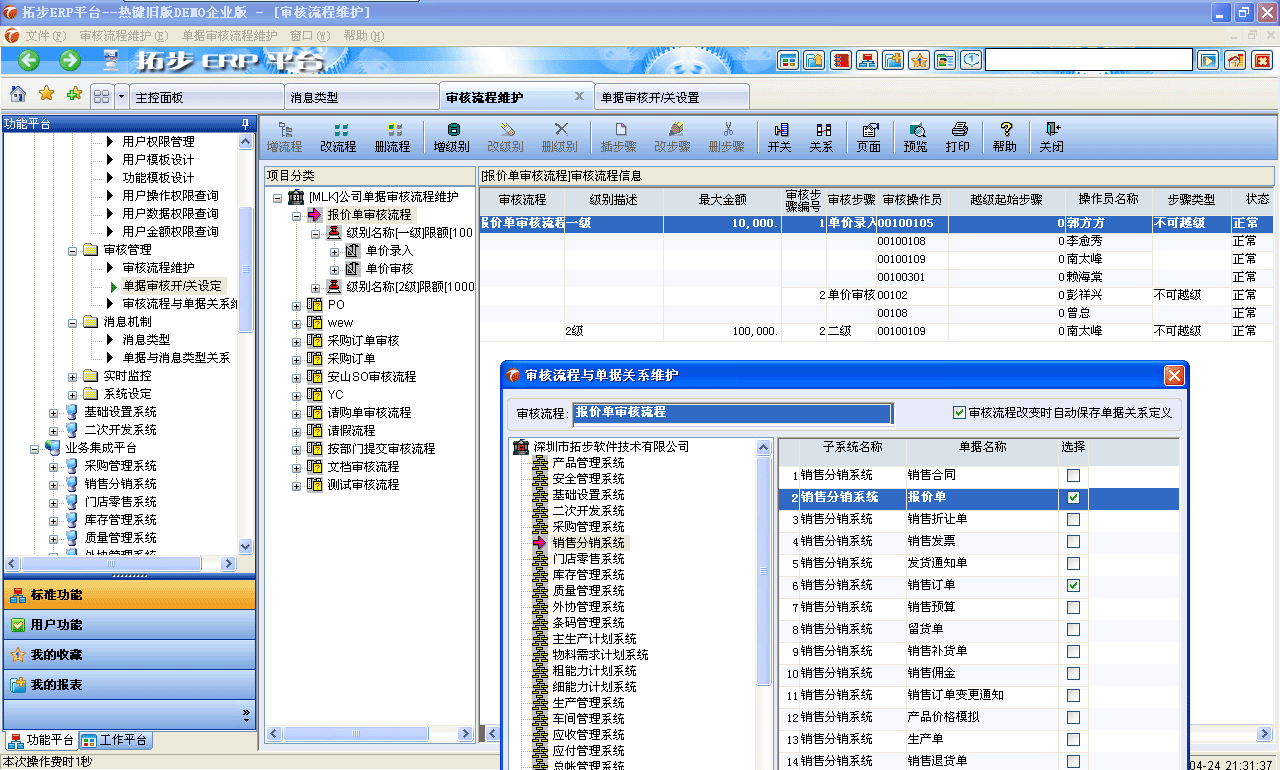Uncheck the 报价单 selection checkbox
The height and width of the screenshot is (770, 1280).
(1072, 497)
